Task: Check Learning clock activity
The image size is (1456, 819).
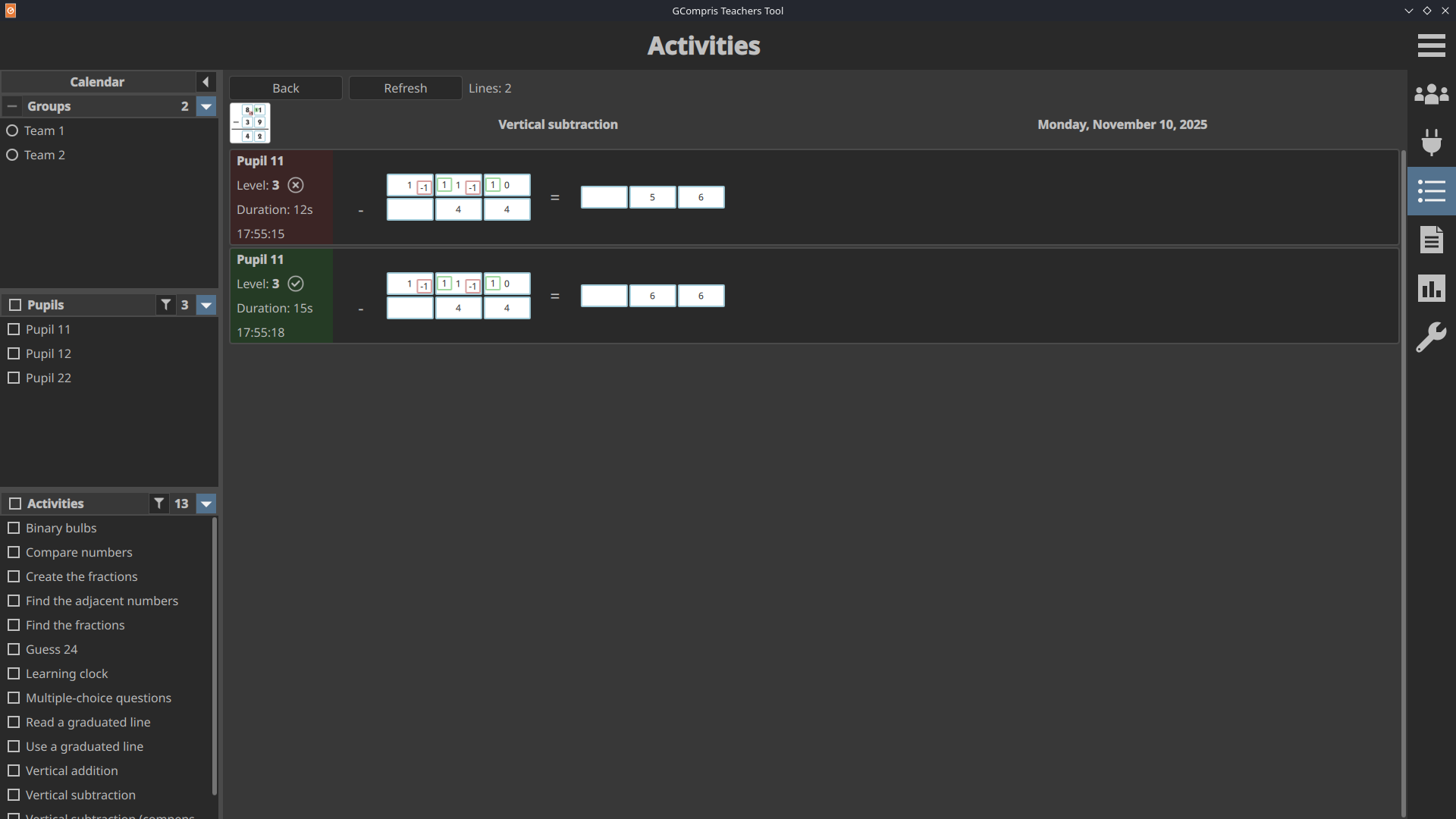Action: pyautogui.click(x=14, y=673)
